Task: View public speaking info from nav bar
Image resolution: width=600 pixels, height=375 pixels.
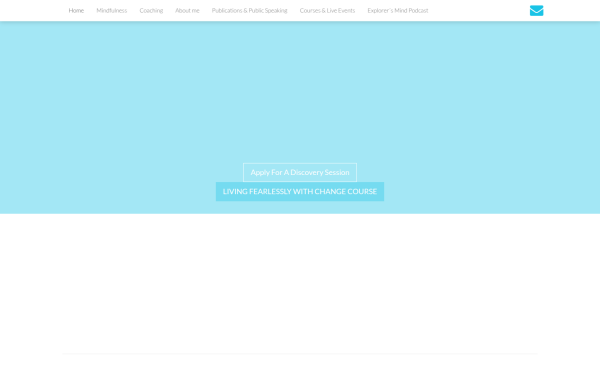Action: (249, 11)
